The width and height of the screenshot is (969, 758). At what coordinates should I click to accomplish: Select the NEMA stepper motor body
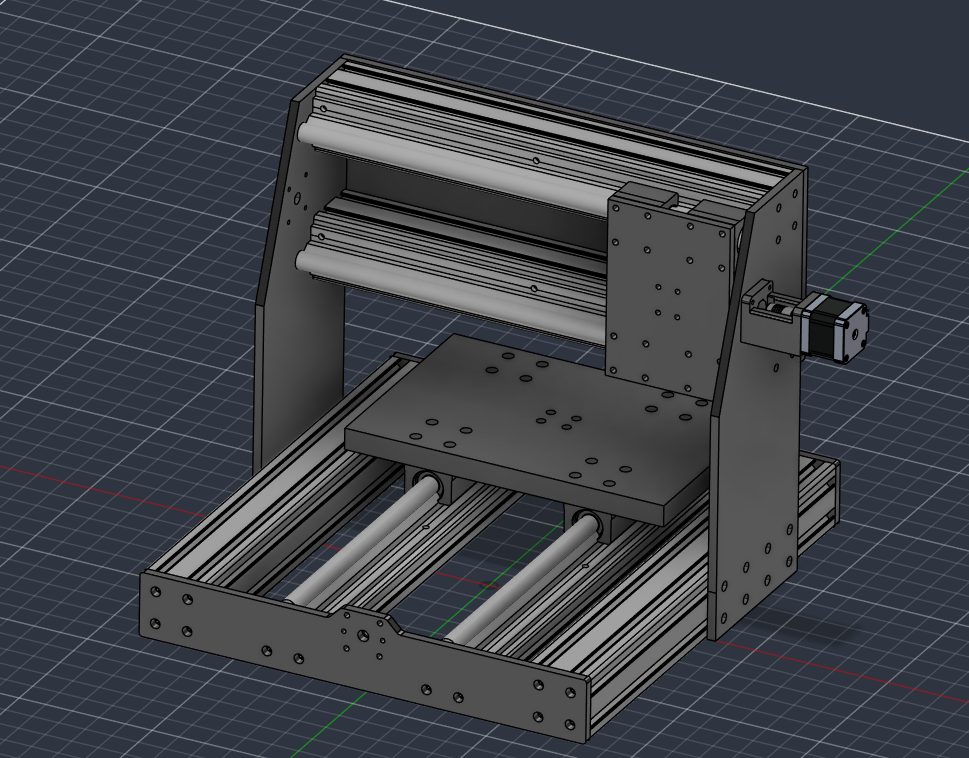tap(836, 327)
